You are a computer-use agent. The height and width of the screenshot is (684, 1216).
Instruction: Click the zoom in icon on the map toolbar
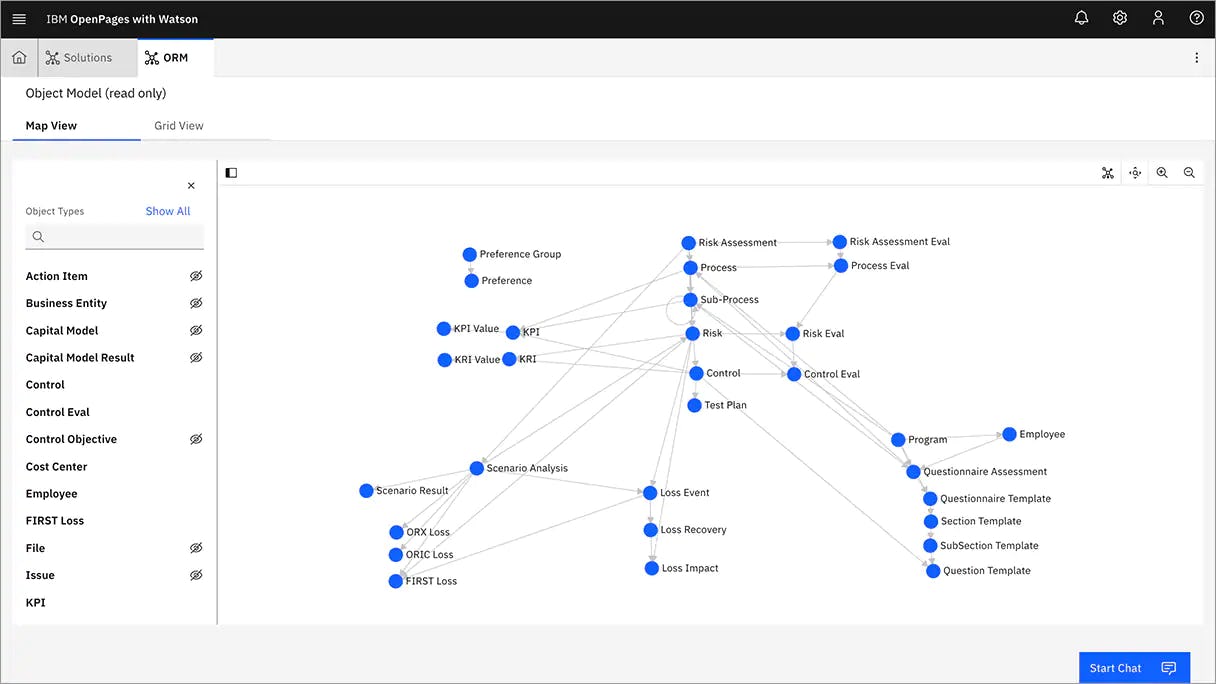pyautogui.click(x=1162, y=172)
